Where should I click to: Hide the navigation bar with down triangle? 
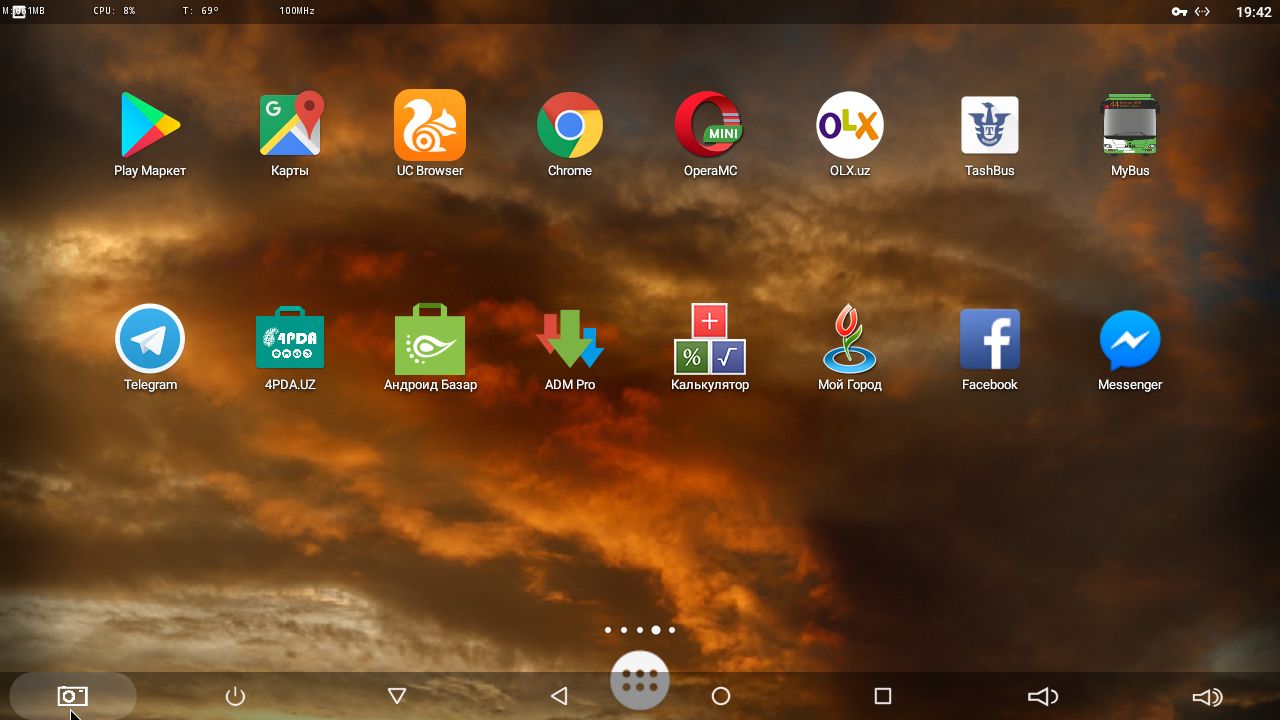pyautogui.click(x=397, y=696)
